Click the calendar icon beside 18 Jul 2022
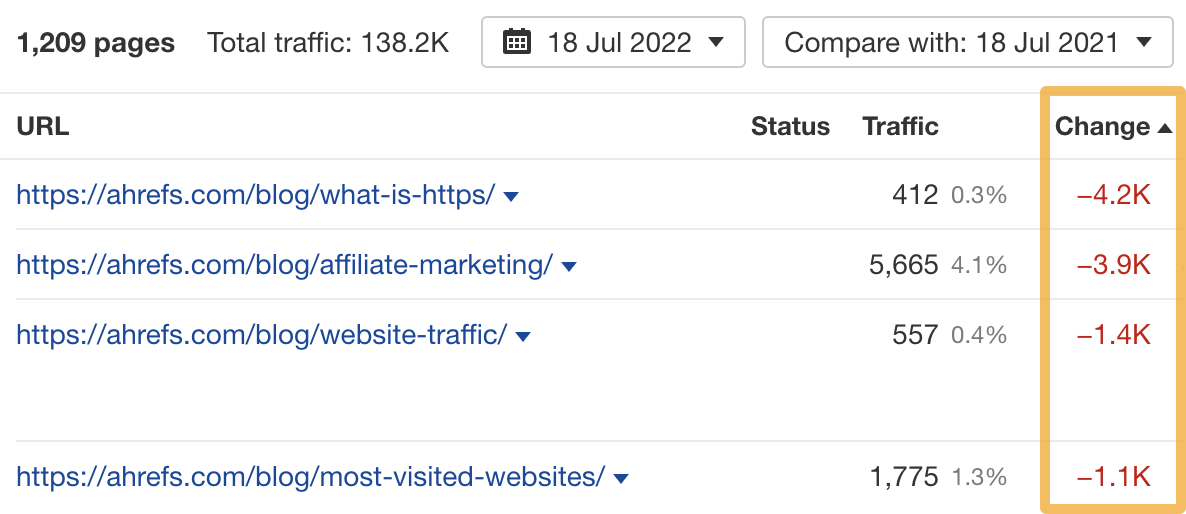This screenshot has width=1186, height=514. point(517,42)
